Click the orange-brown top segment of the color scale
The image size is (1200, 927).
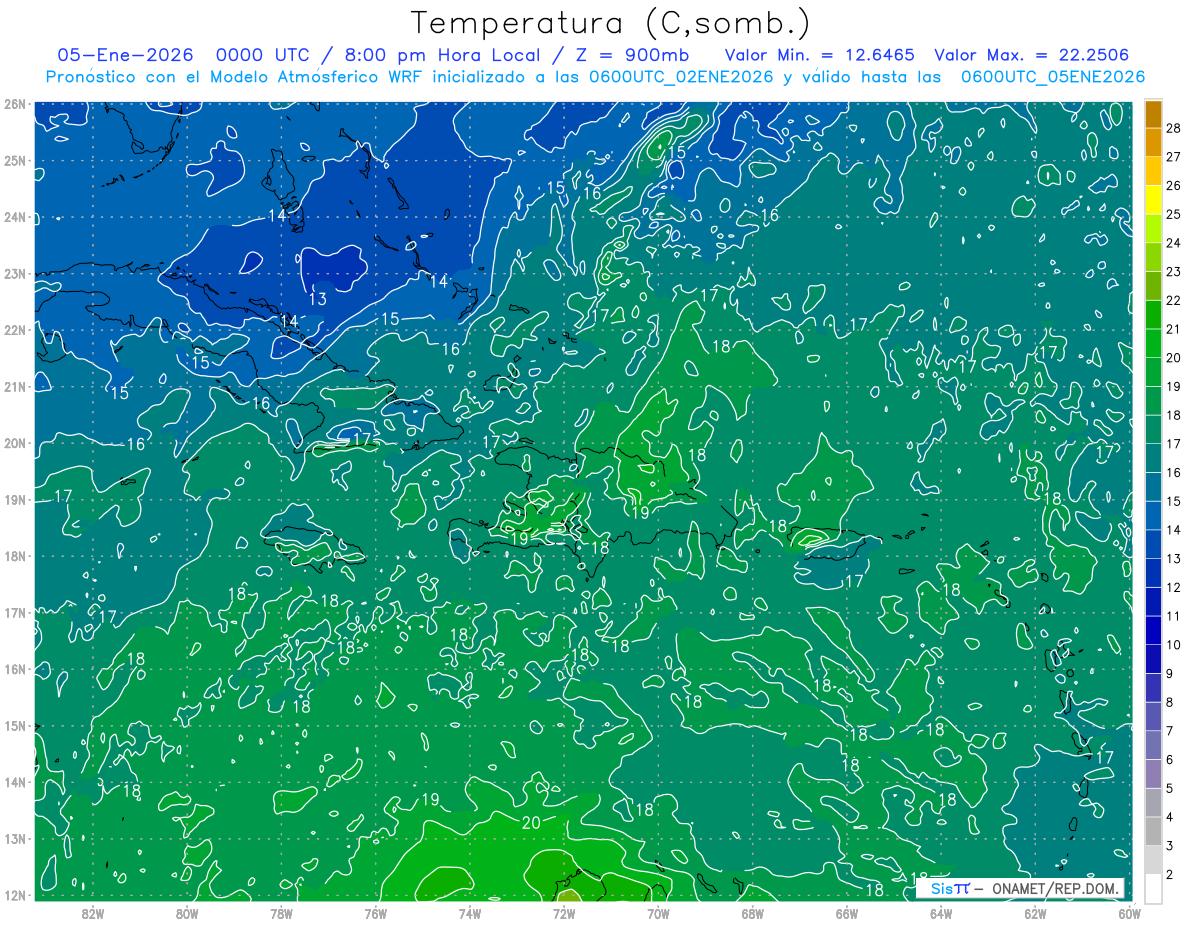(1153, 114)
